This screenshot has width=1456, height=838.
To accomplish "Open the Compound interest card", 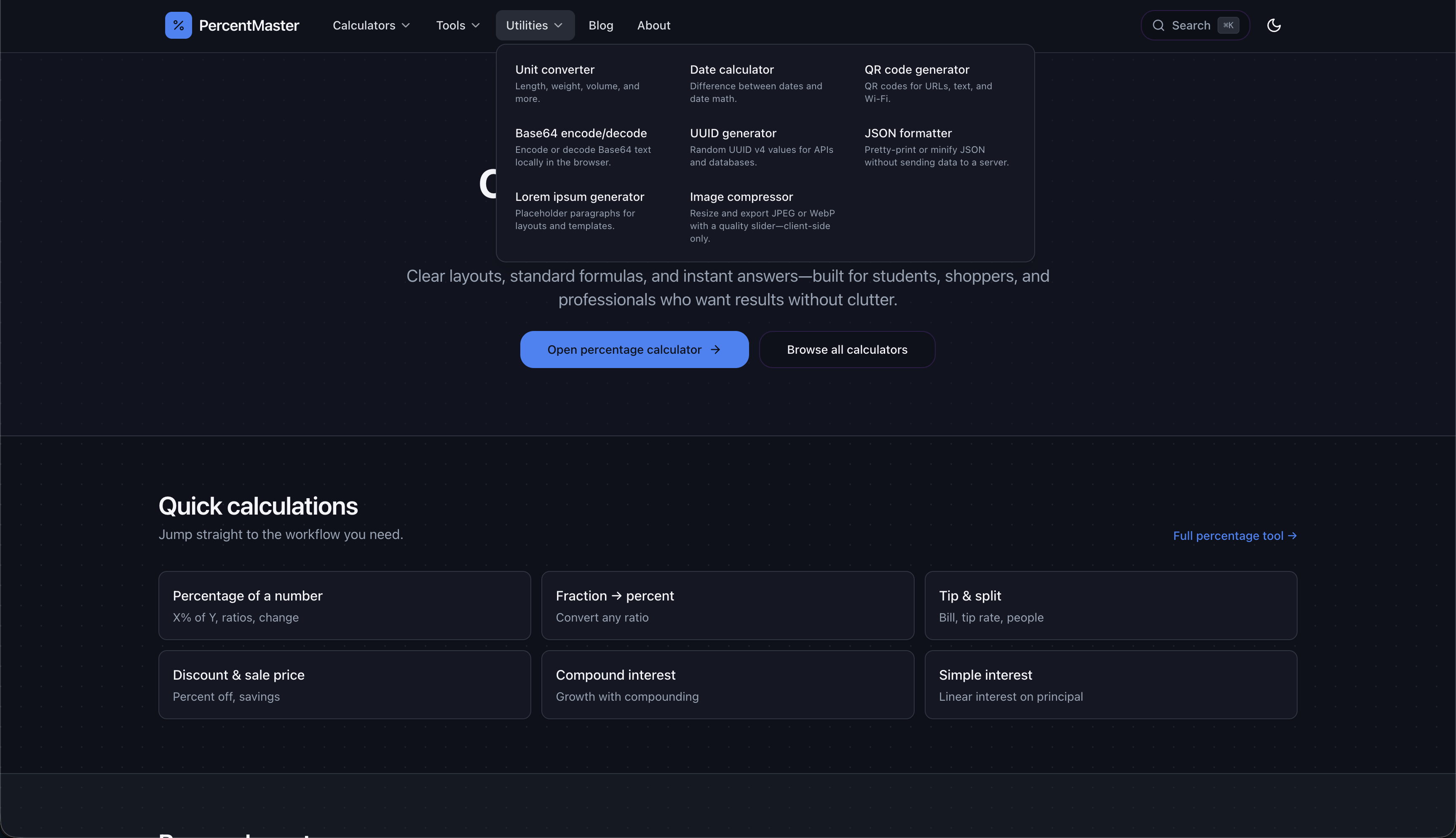I will point(727,684).
